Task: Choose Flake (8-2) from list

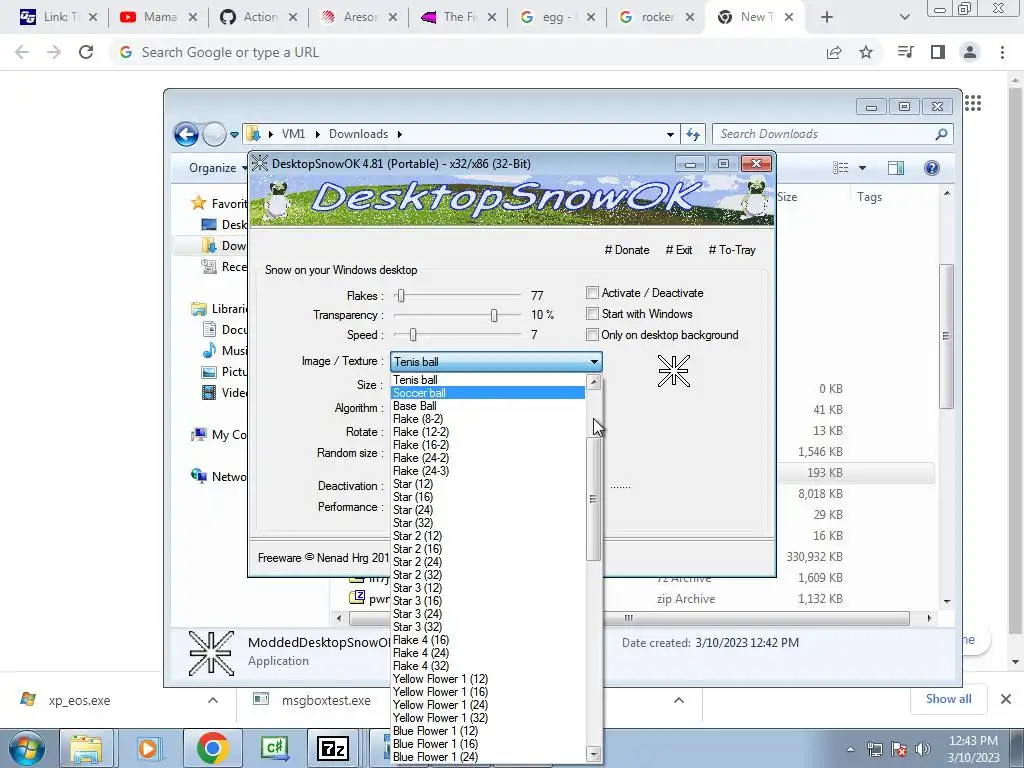Action: click(x=487, y=419)
